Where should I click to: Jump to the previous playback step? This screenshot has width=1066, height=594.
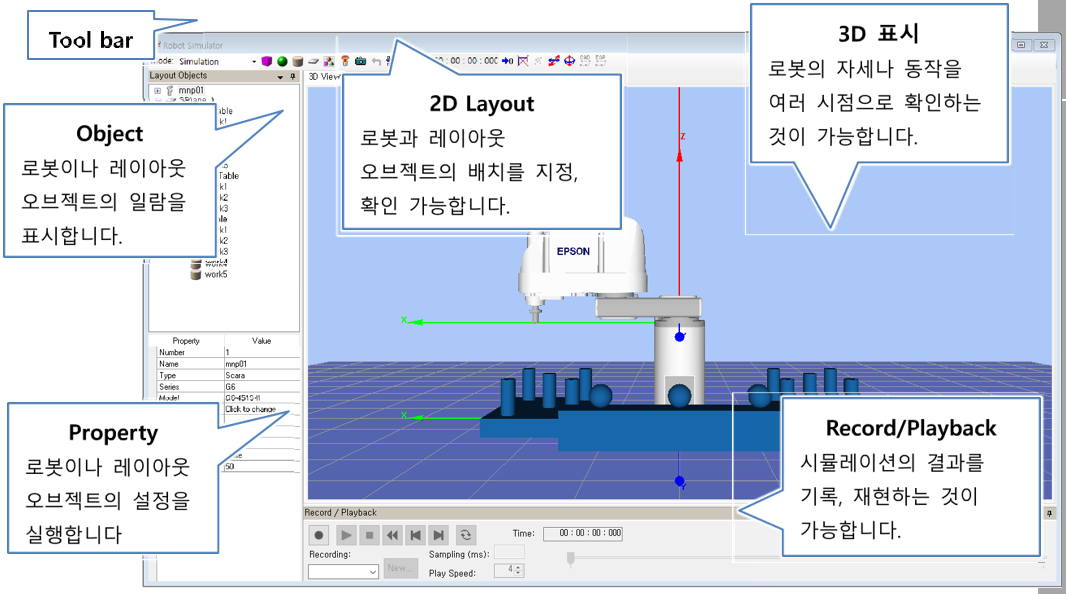pos(415,535)
